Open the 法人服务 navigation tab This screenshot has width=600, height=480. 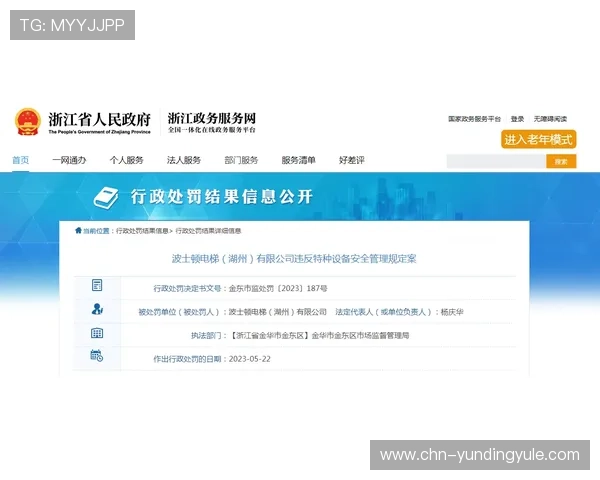tap(184, 160)
